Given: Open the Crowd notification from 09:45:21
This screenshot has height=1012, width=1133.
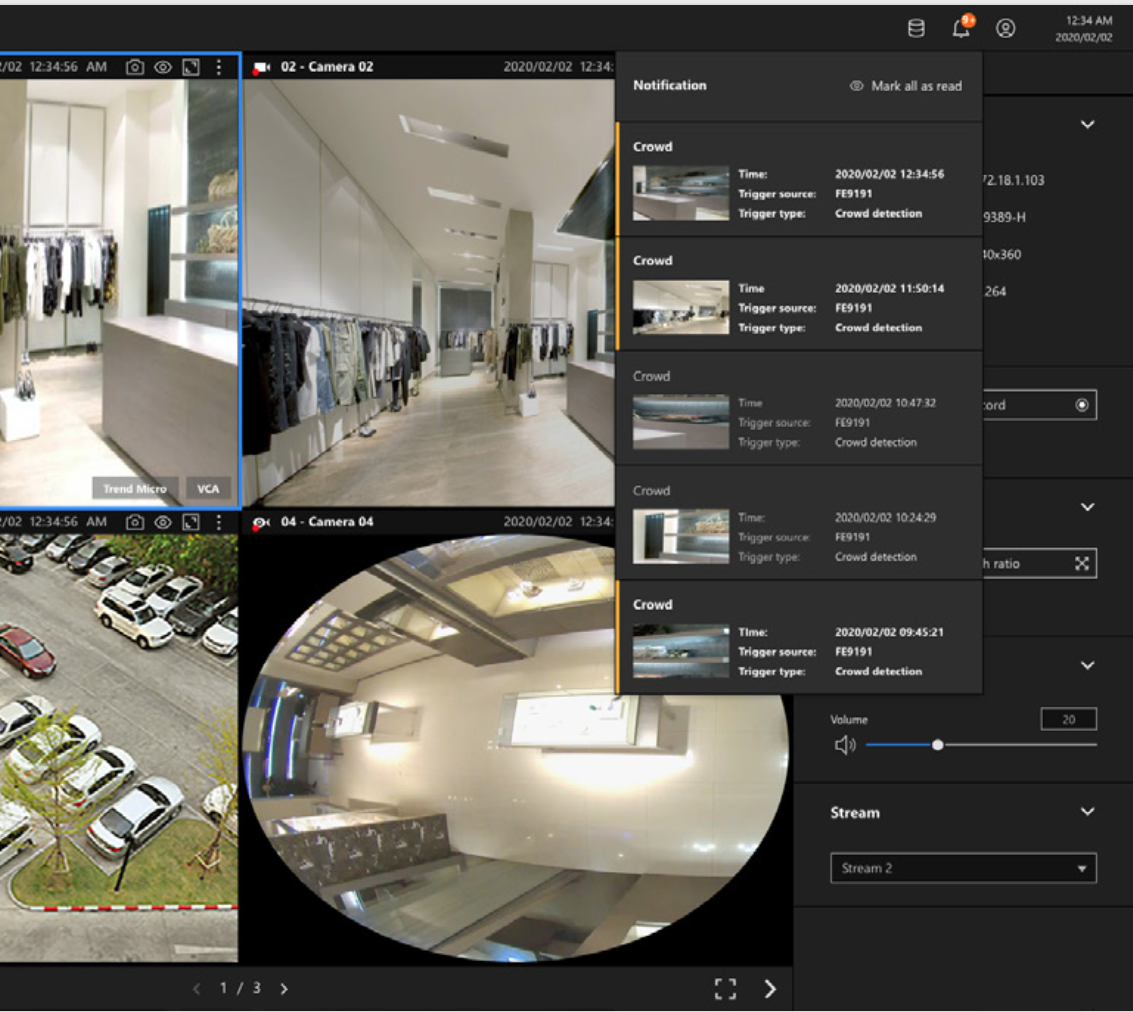Looking at the screenshot, I should [798, 637].
